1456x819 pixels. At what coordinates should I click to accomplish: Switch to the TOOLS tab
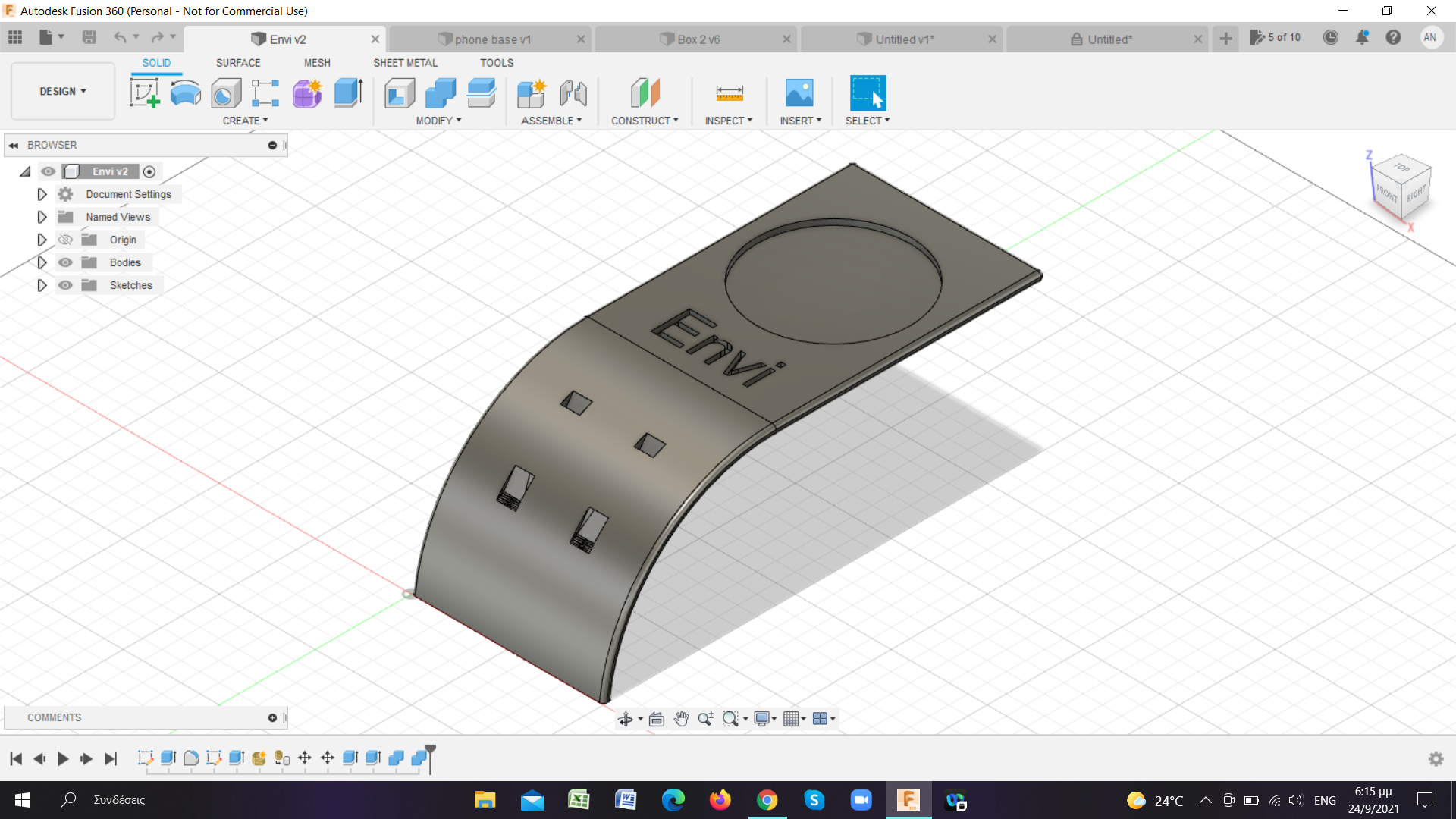pyautogui.click(x=497, y=63)
